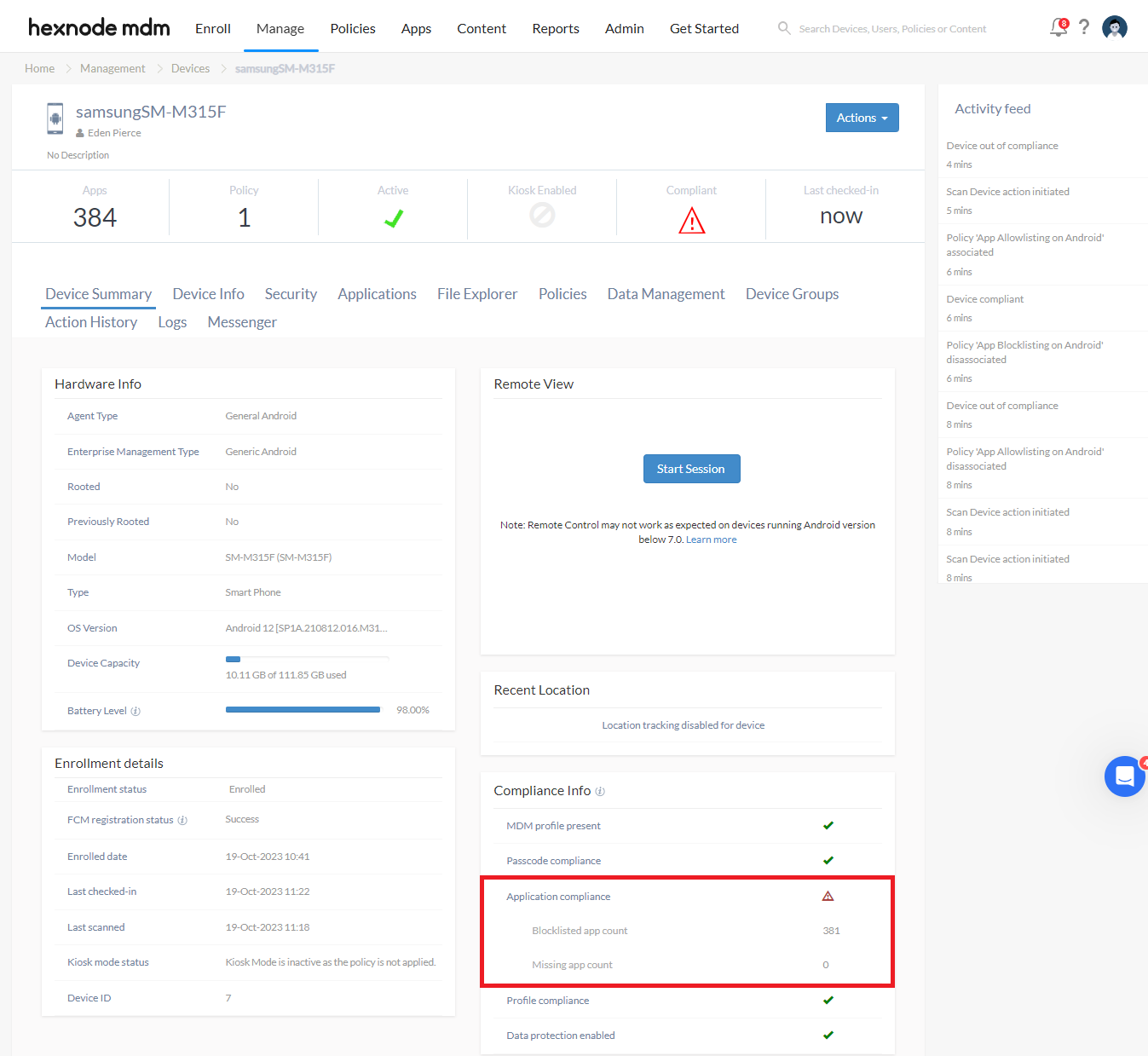This screenshot has width=1148, height=1056.
Task: Go to the Management breadcrumb
Action: (x=112, y=68)
